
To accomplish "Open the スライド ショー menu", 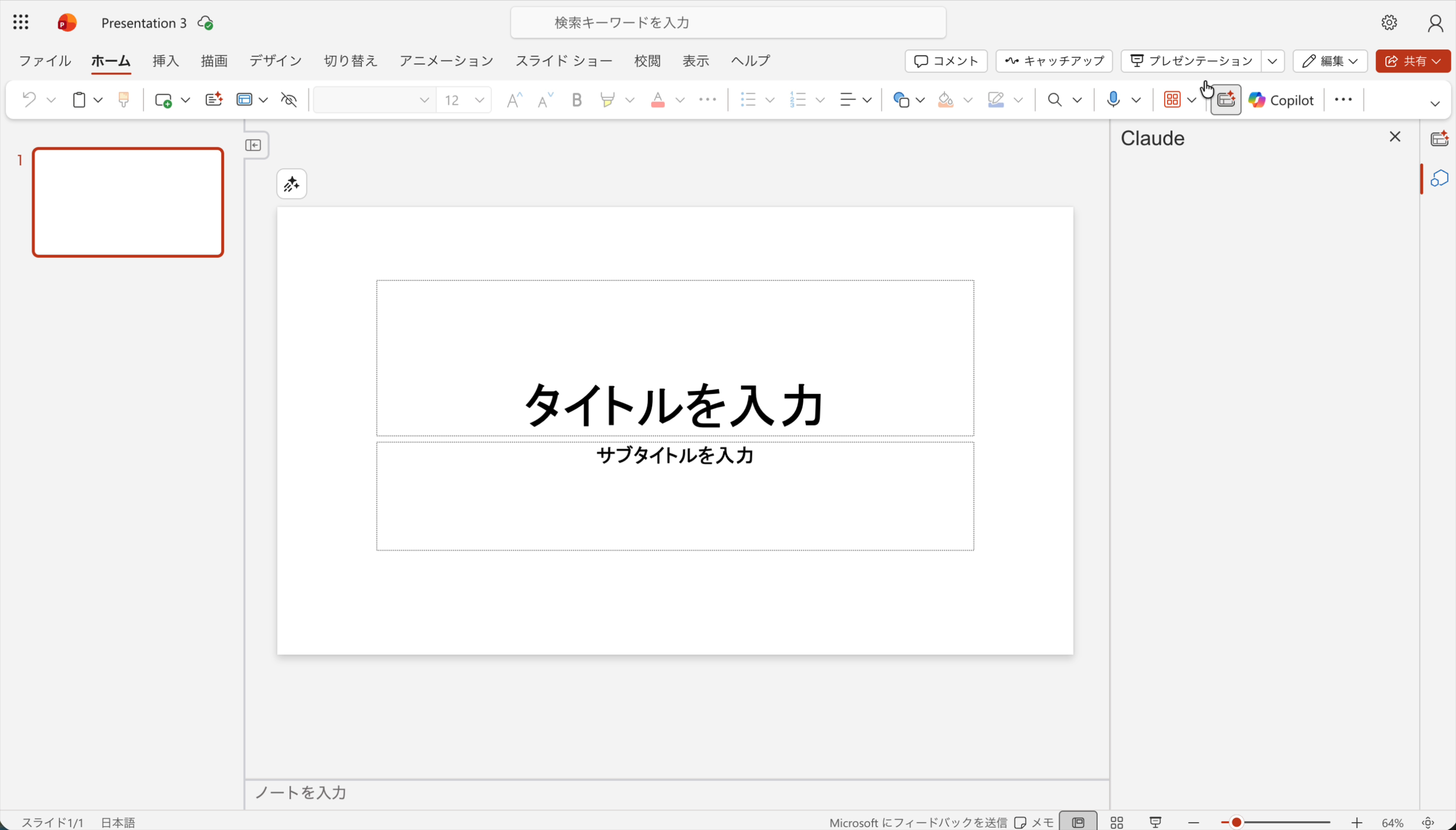I will pos(563,61).
